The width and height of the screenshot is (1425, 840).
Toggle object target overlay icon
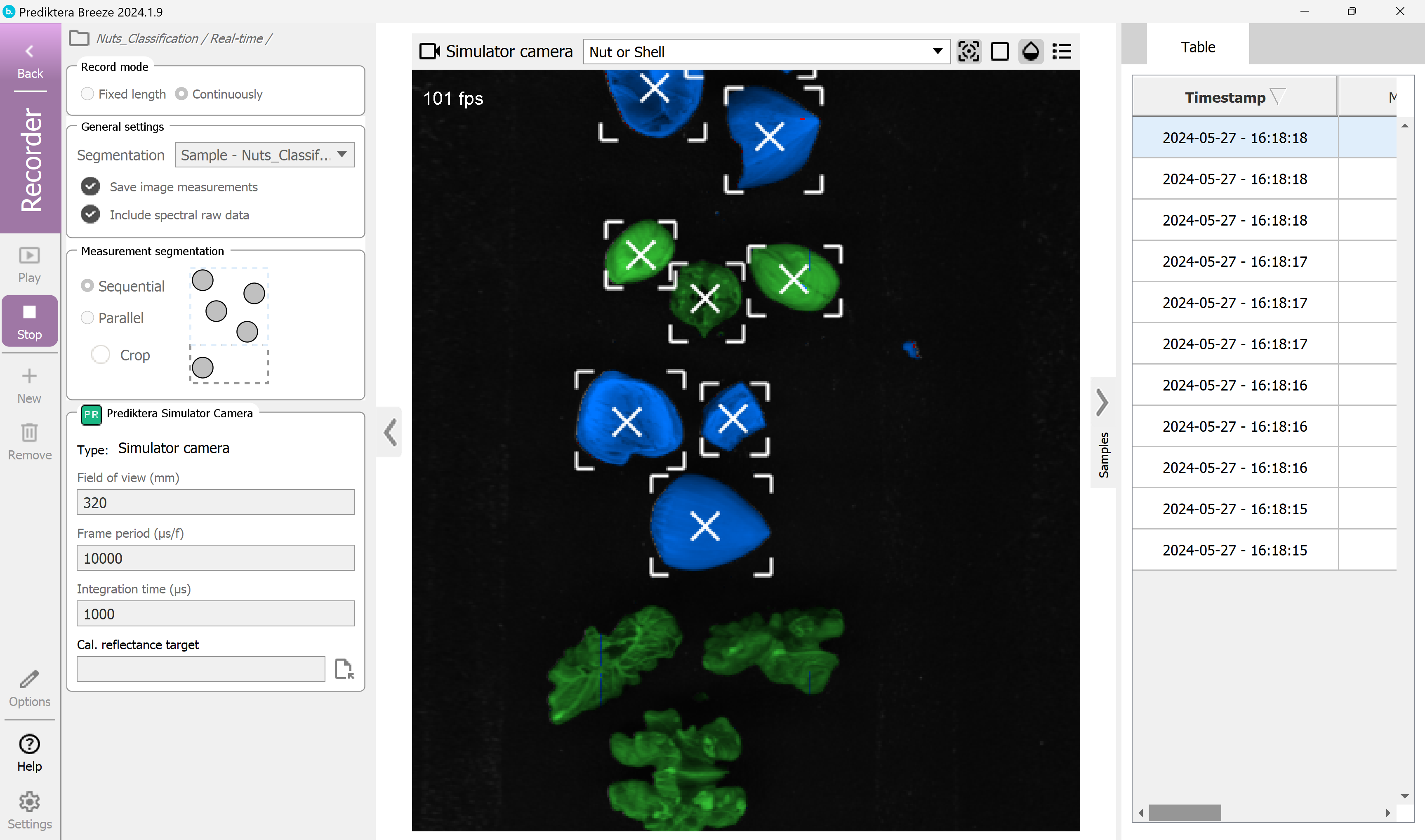[969, 52]
